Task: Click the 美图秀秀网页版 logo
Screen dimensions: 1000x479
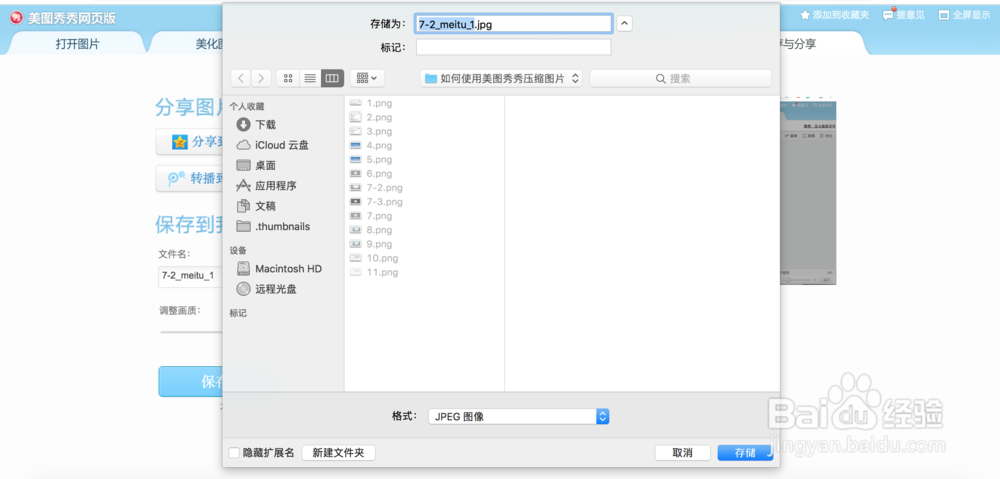Action: pyautogui.click(x=62, y=18)
